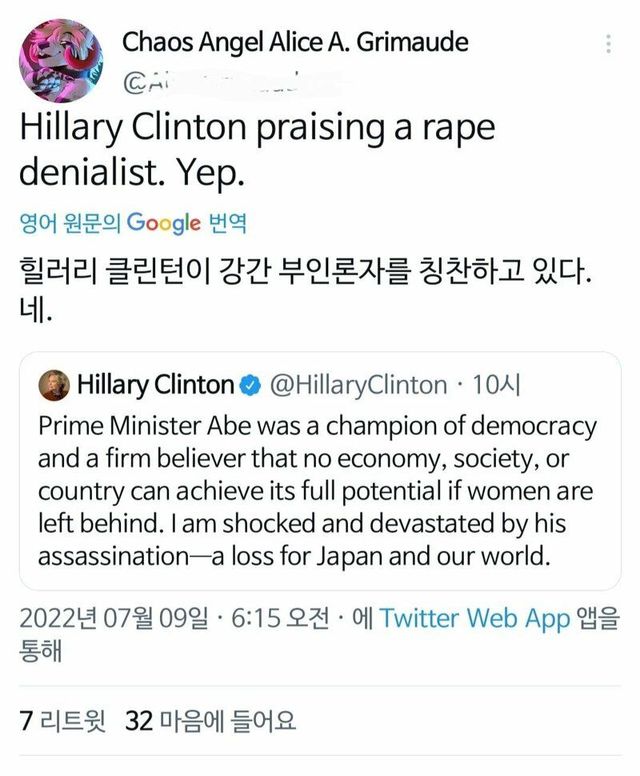Open Chaos Angel Alice A. Grimaude's profile name
The height and width of the screenshot is (776, 640).
[x=295, y=43]
